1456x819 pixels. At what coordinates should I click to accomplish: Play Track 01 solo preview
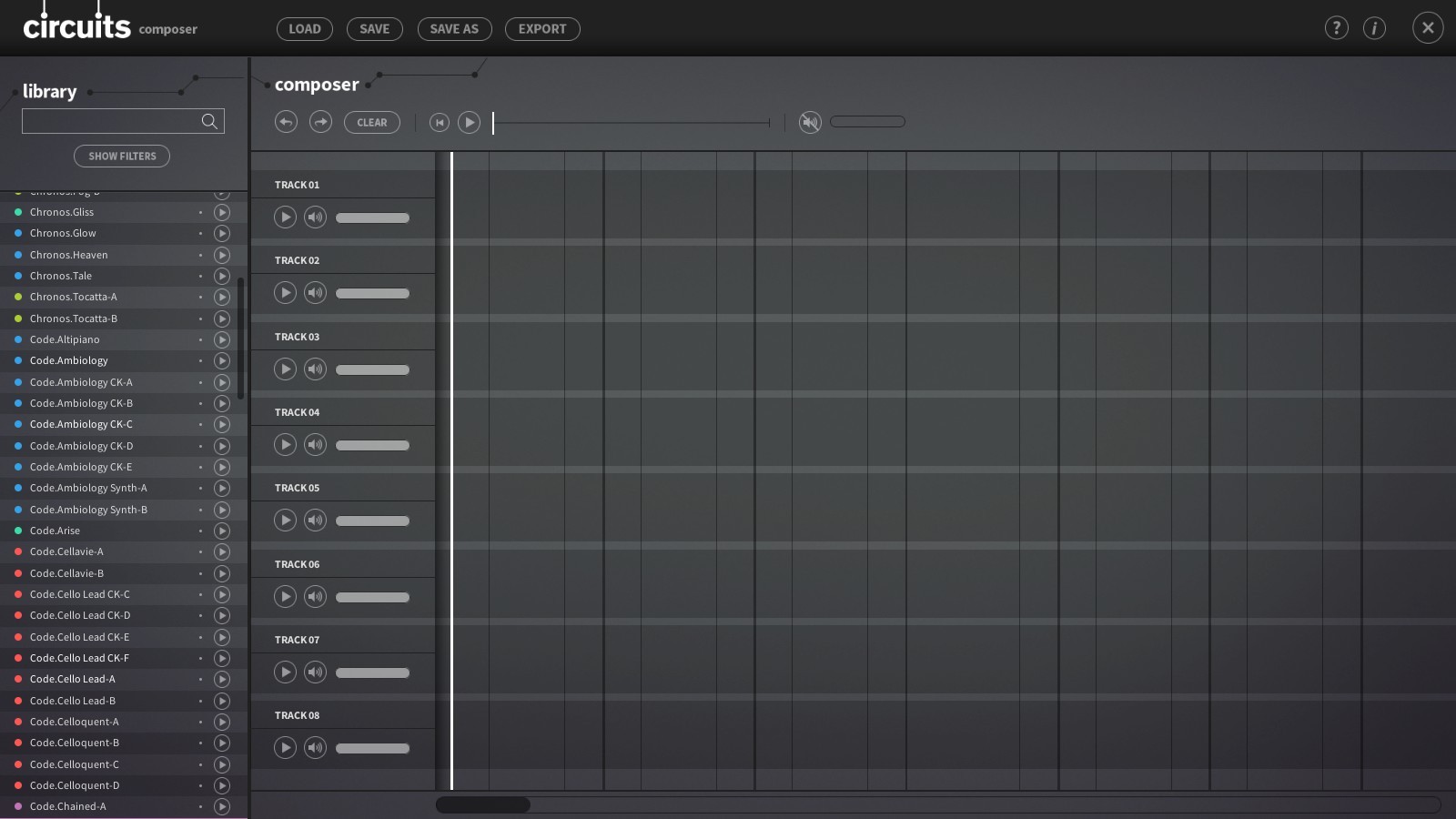[x=285, y=217]
